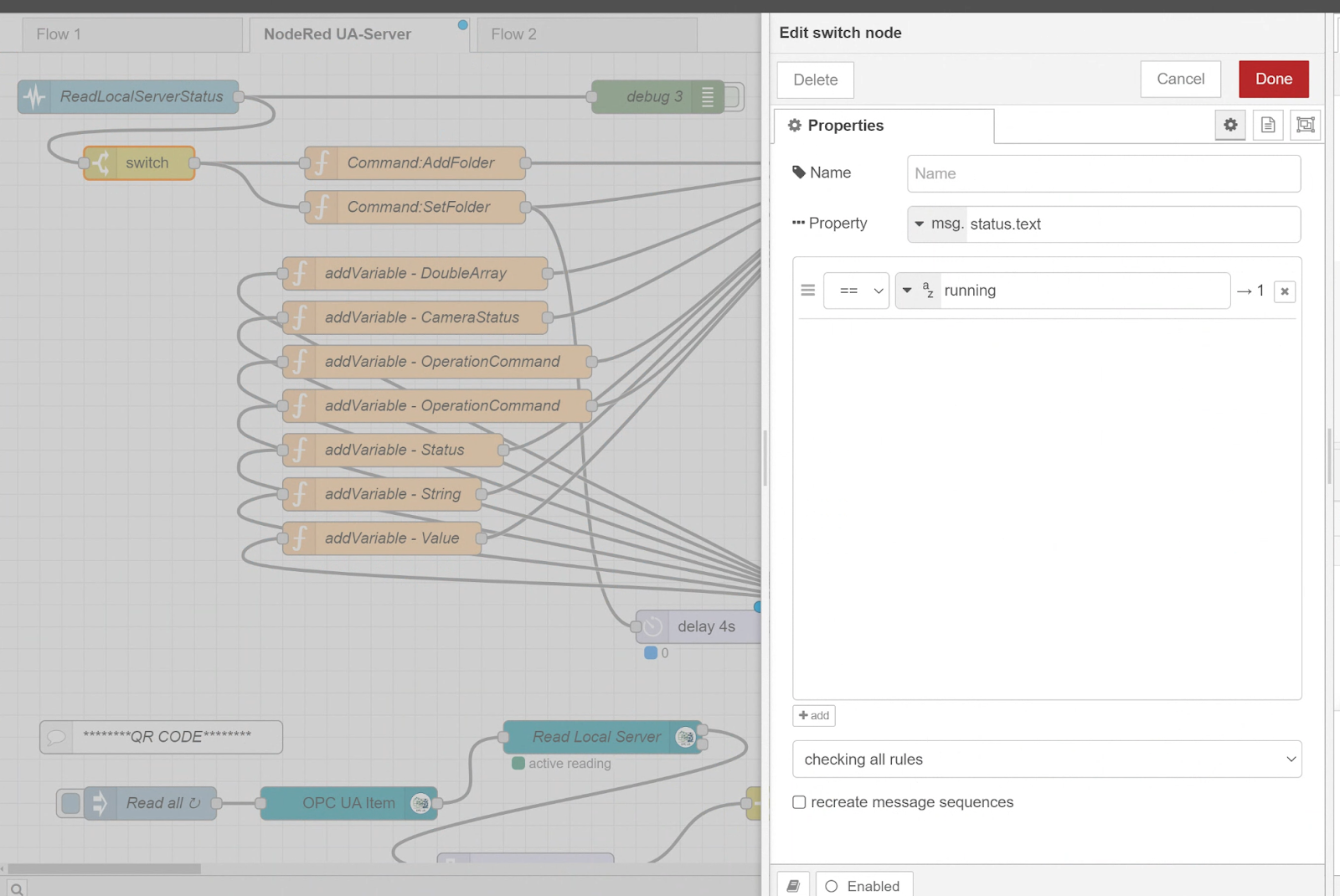
Task: Click the QR CODE comment bubble icon
Action: 56,737
